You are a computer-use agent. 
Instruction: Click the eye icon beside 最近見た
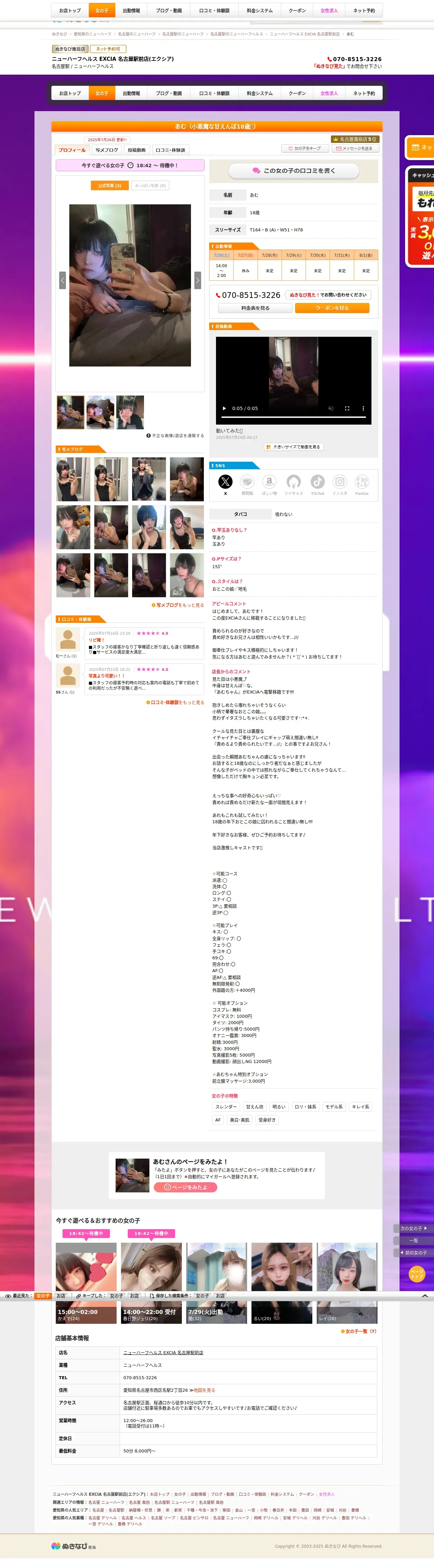point(8,1296)
